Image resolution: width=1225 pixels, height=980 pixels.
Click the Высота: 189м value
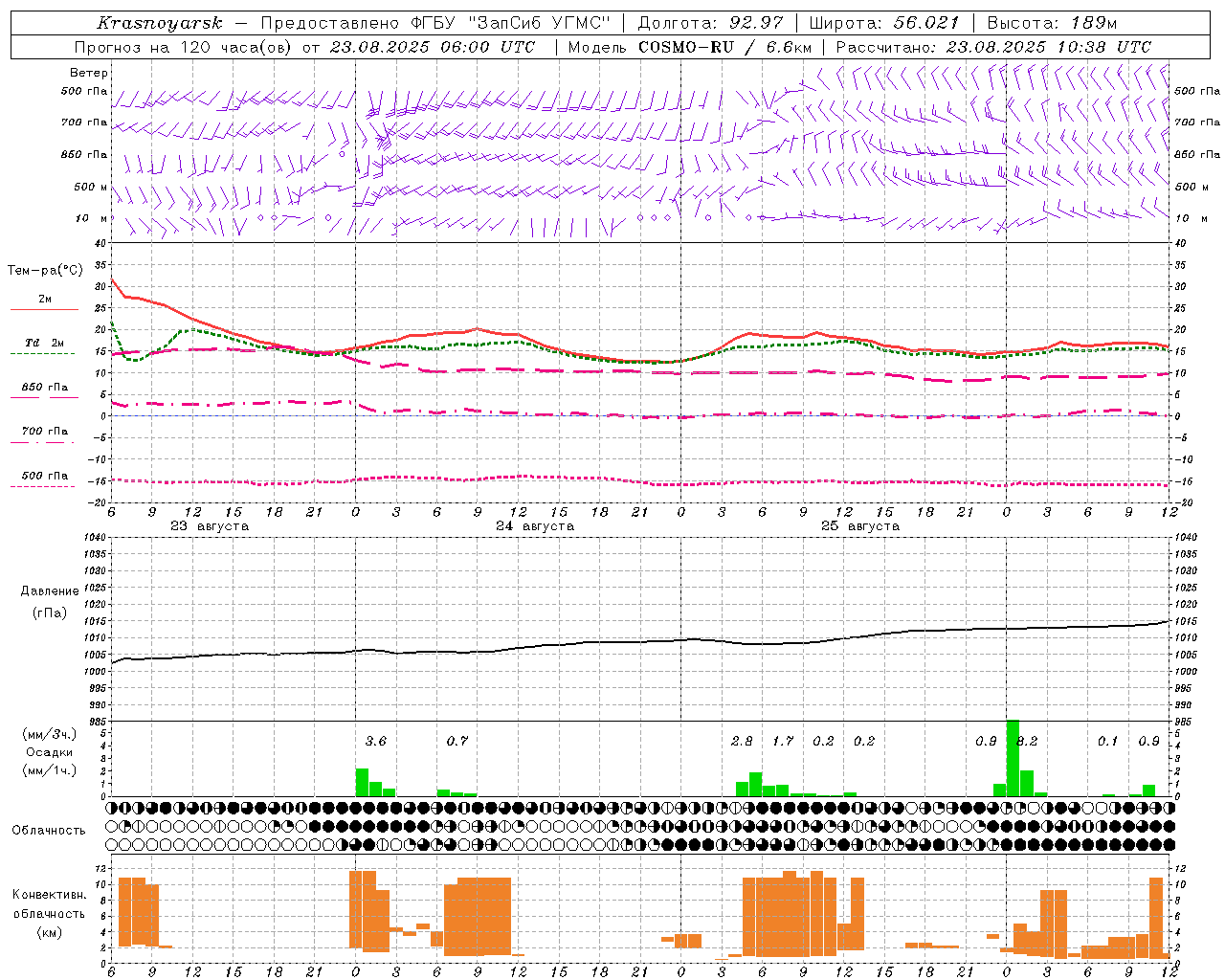coord(1052,23)
